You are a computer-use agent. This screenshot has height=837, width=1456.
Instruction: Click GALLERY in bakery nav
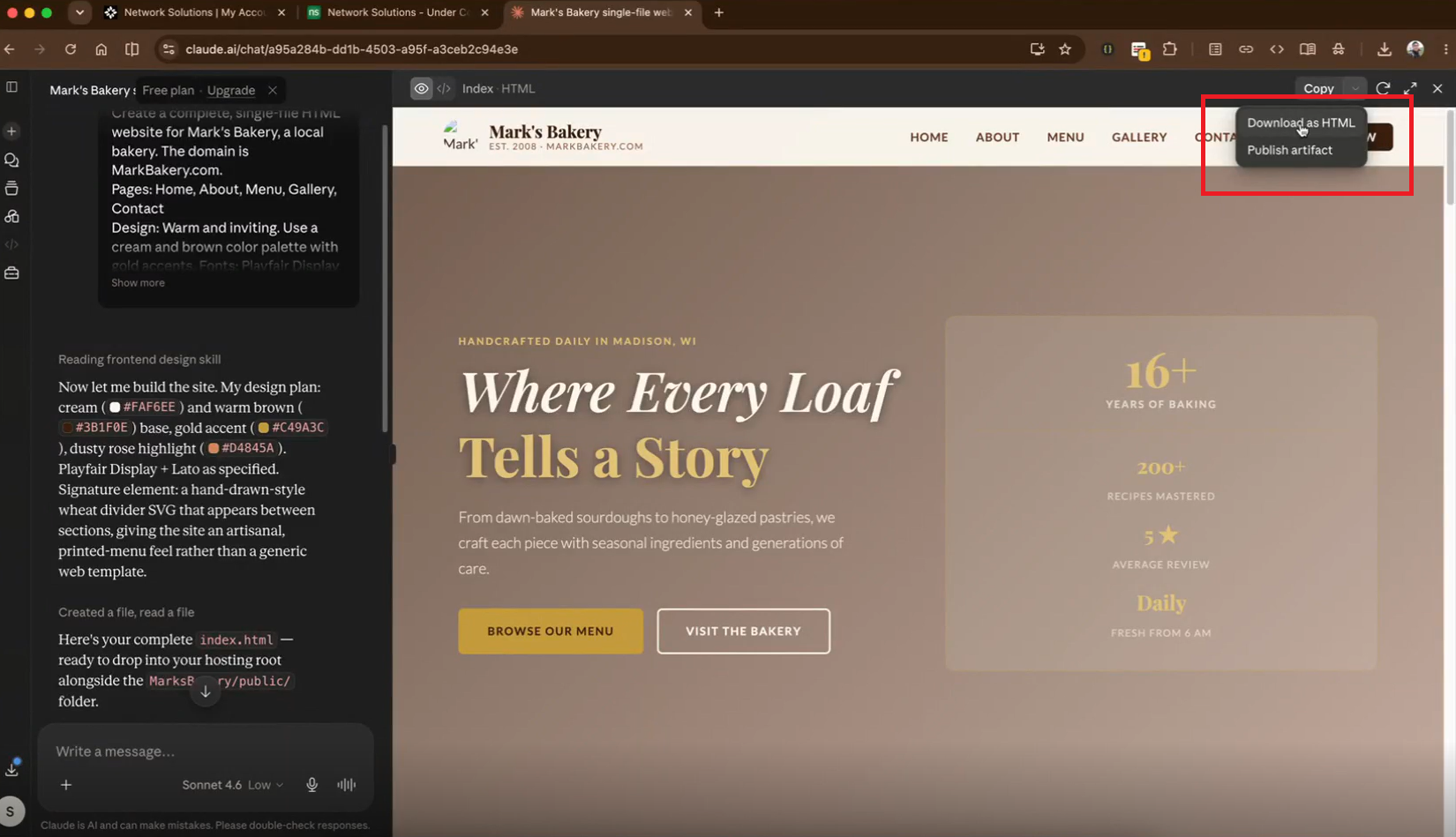coord(1139,138)
